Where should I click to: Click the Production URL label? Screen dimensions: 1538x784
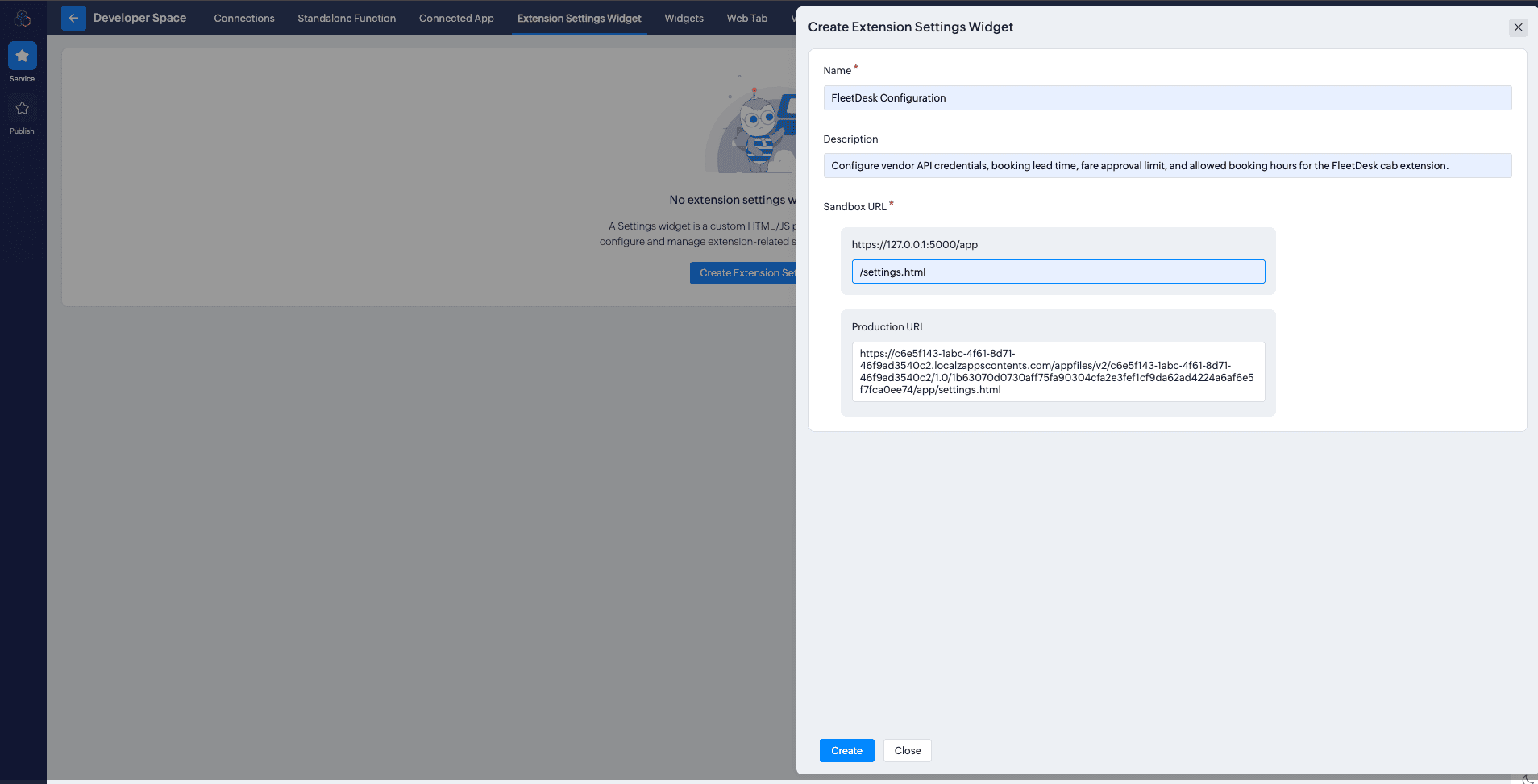[888, 327]
